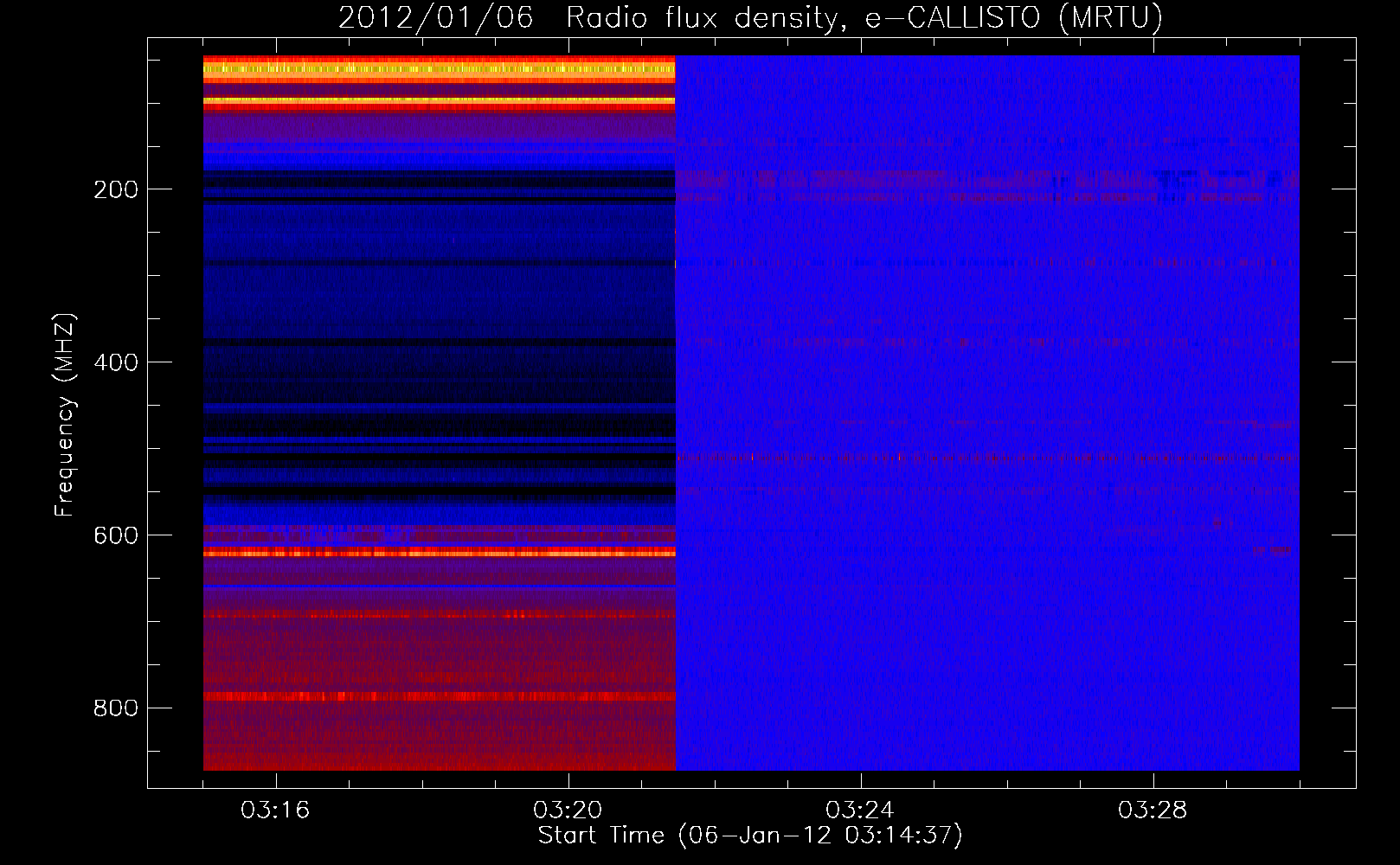Viewport: 1400px width, 865px height.
Task: Click the plot title "Radio flux density, e-CALLISTO (MRTU)"
Action: [864, 18]
